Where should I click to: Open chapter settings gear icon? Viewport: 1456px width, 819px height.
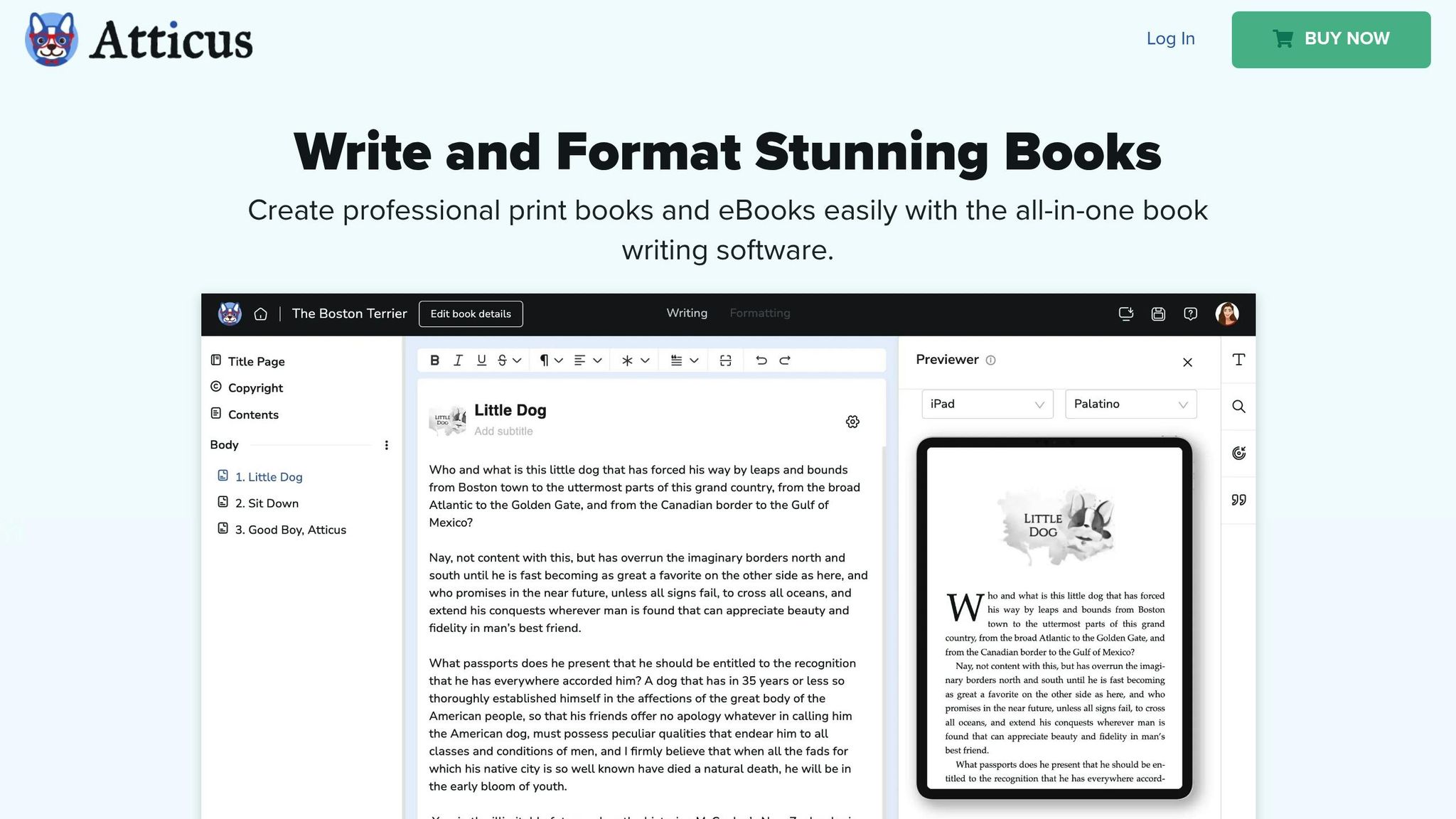pos(852,422)
